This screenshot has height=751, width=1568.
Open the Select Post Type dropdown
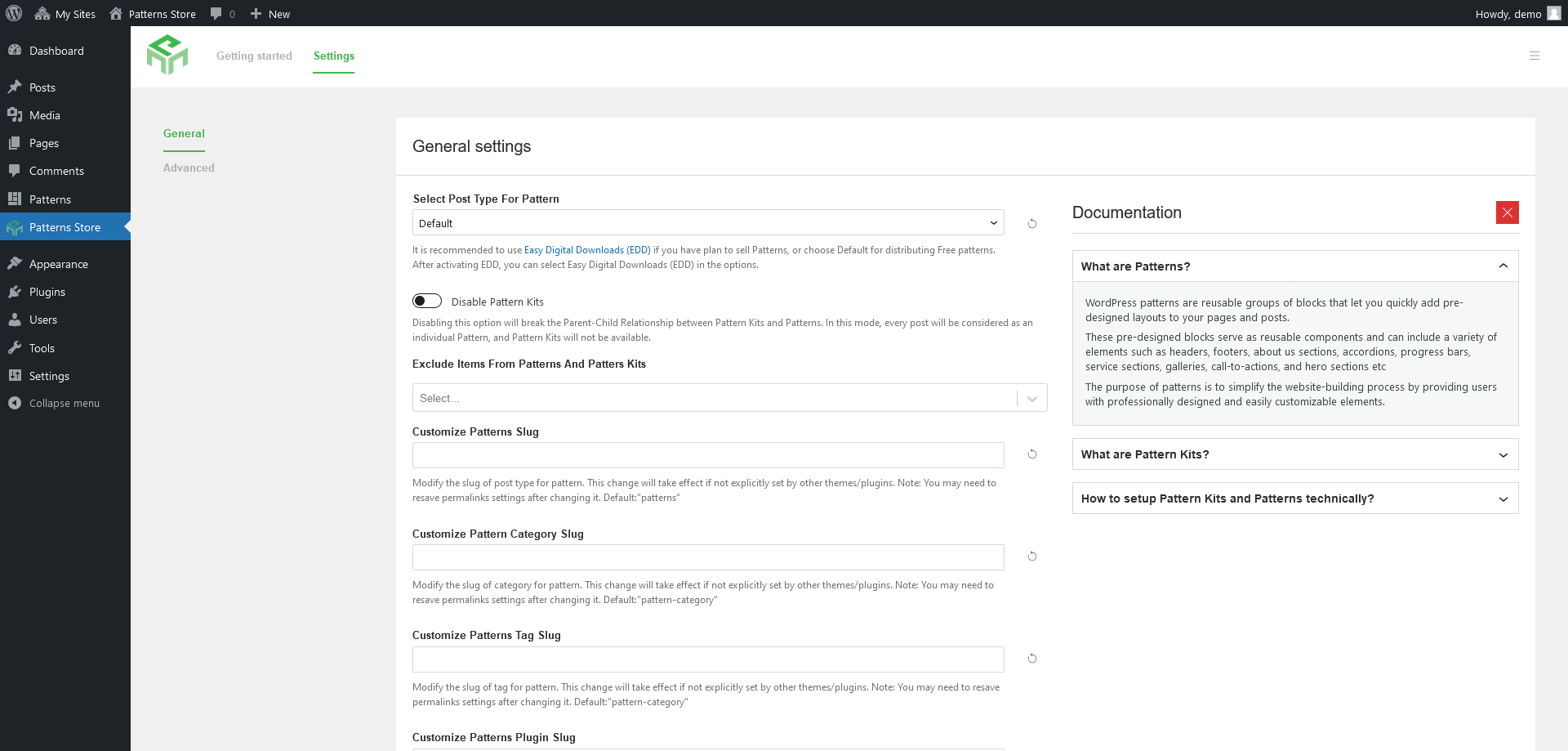pos(707,223)
